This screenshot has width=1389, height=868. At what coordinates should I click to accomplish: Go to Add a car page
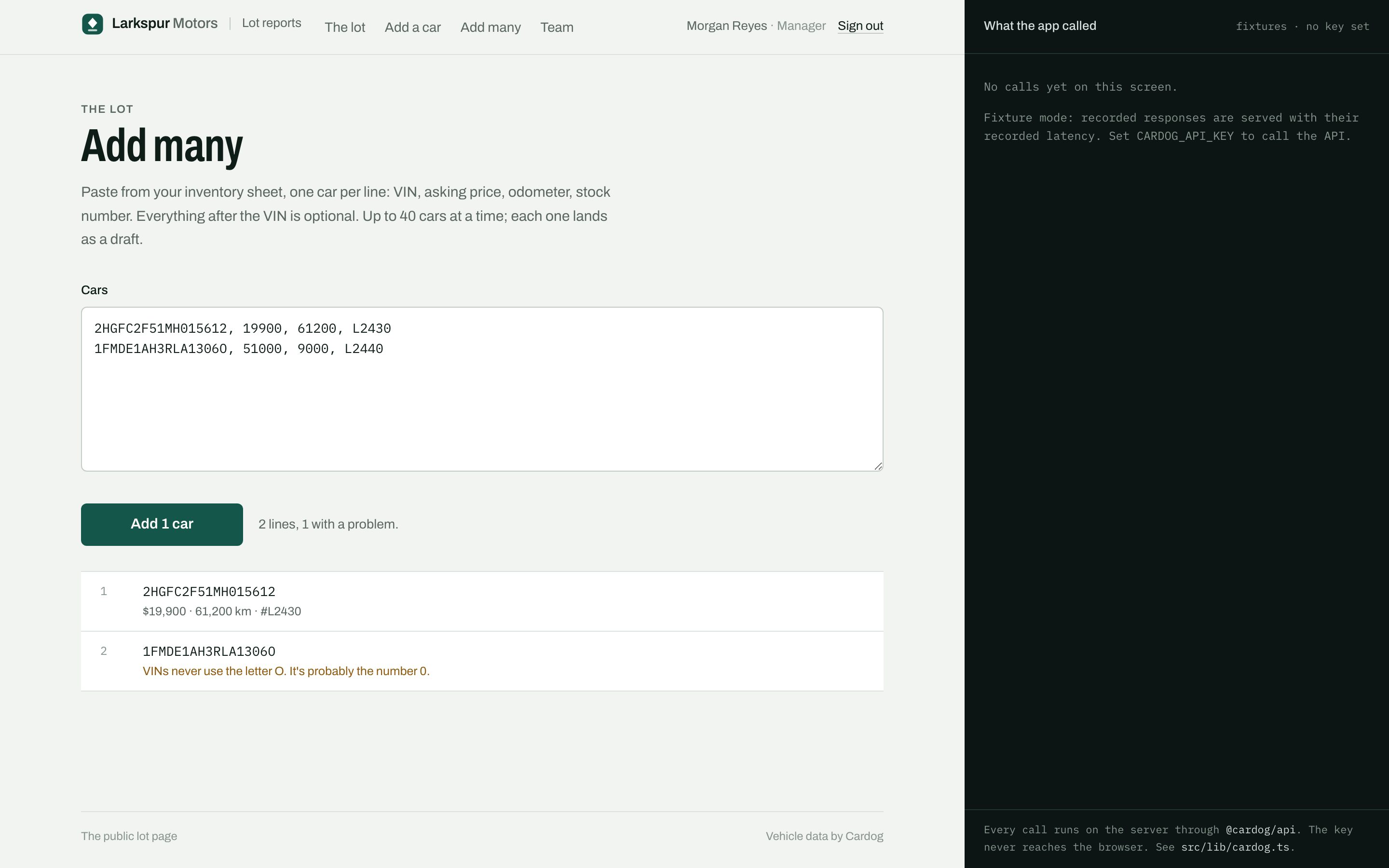click(413, 27)
